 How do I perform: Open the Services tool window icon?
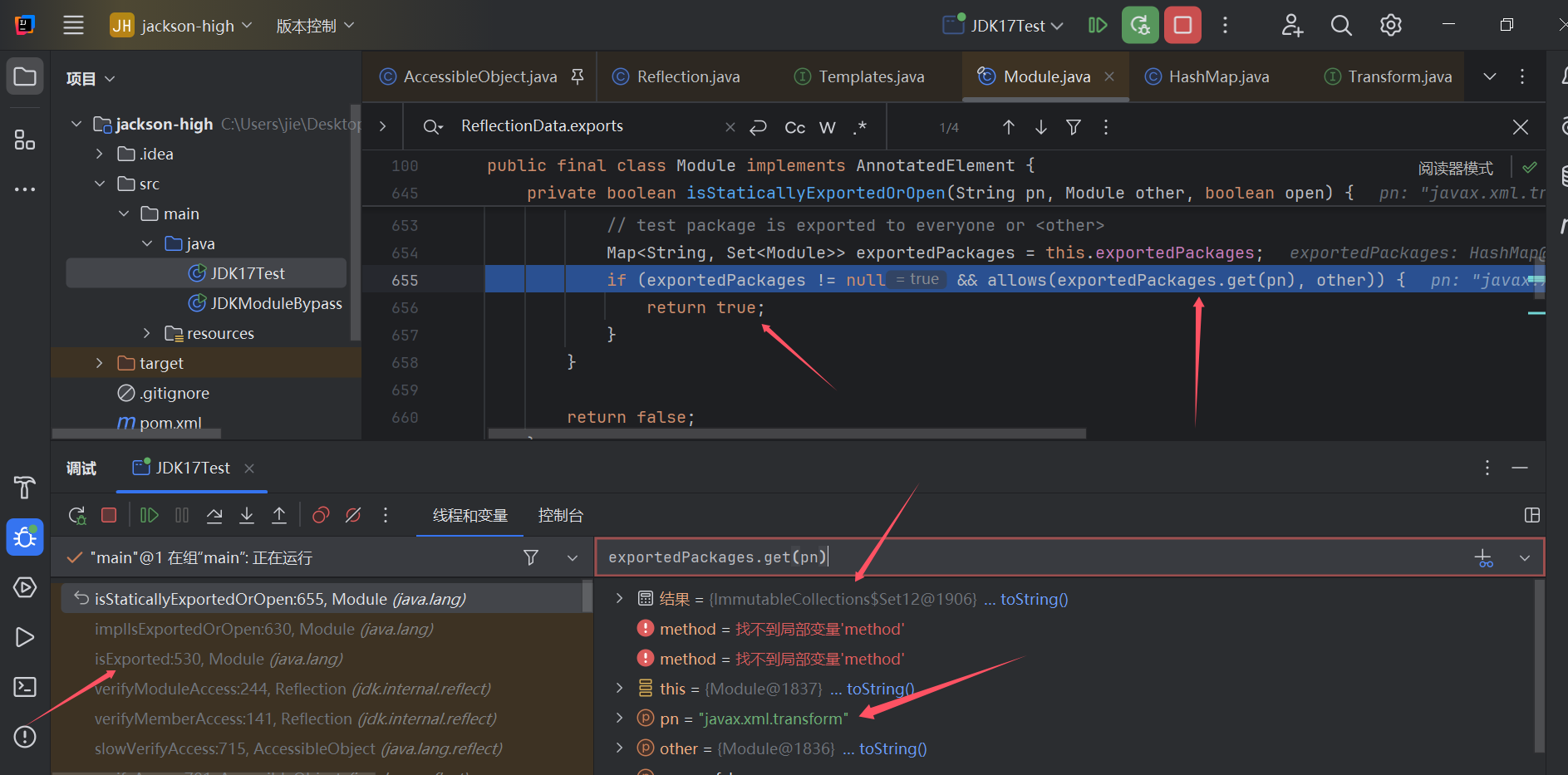tap(25, 587)
